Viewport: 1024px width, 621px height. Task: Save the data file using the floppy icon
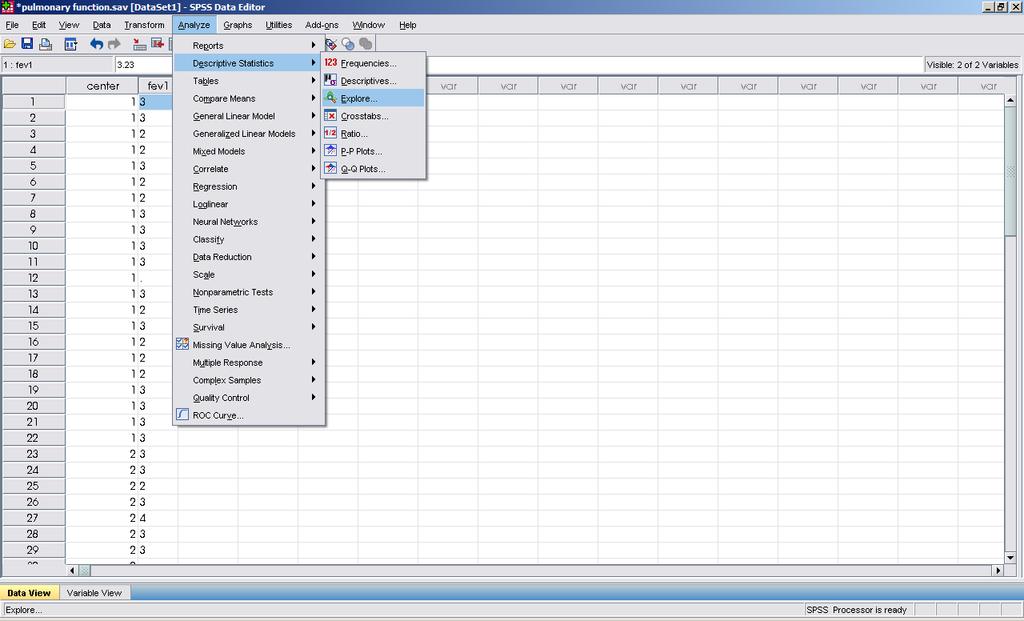(27, 44)
